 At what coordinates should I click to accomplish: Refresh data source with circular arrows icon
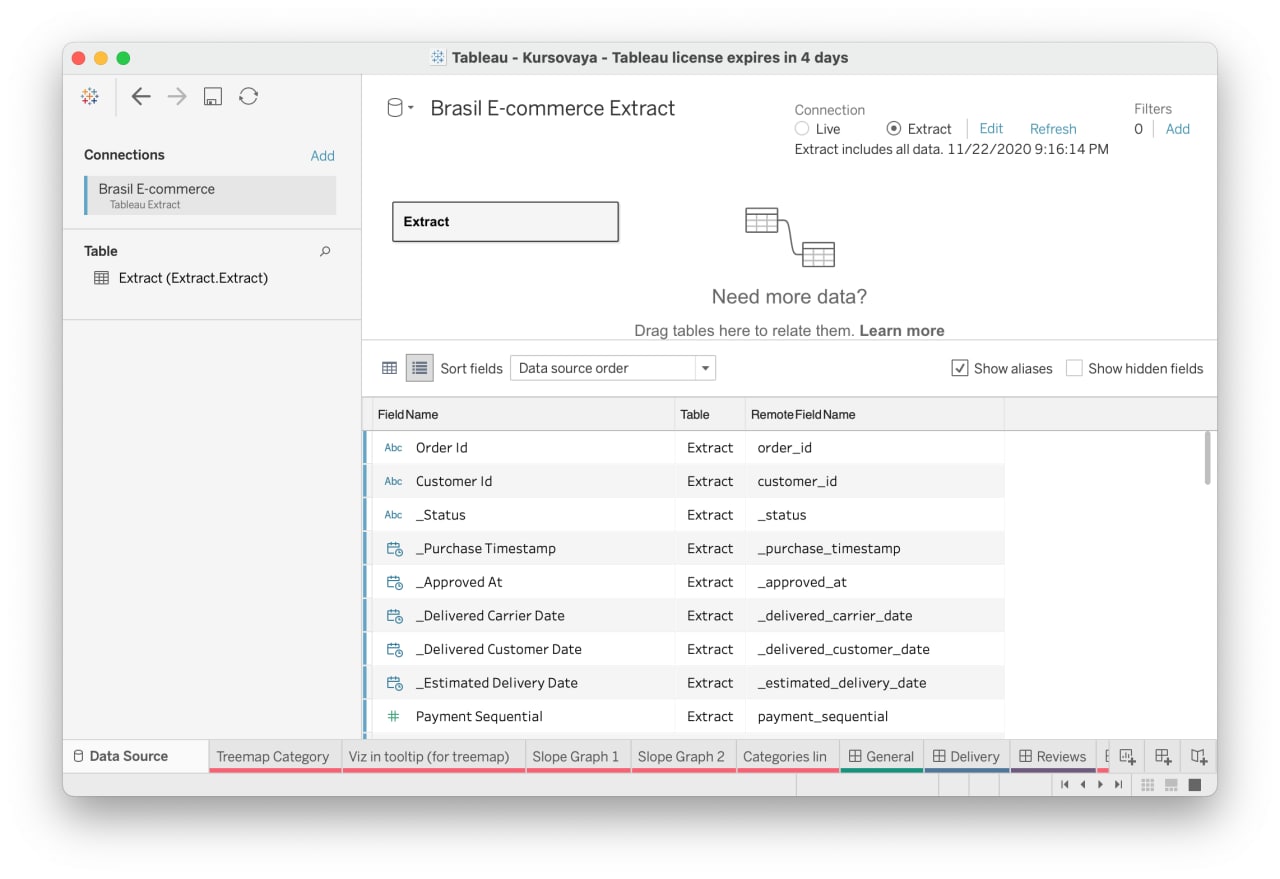point(249,96)
